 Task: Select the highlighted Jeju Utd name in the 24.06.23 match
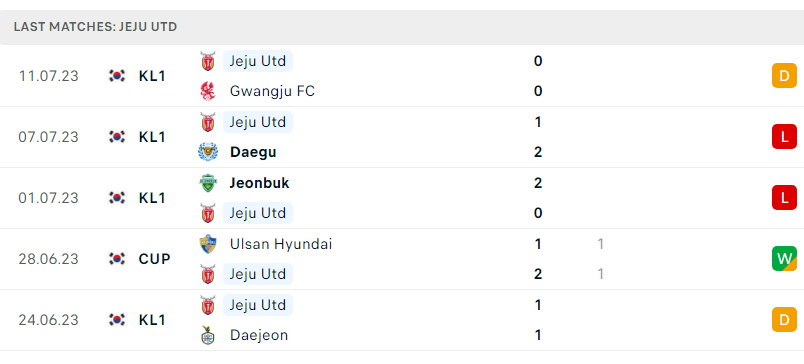tap(257, 305)
